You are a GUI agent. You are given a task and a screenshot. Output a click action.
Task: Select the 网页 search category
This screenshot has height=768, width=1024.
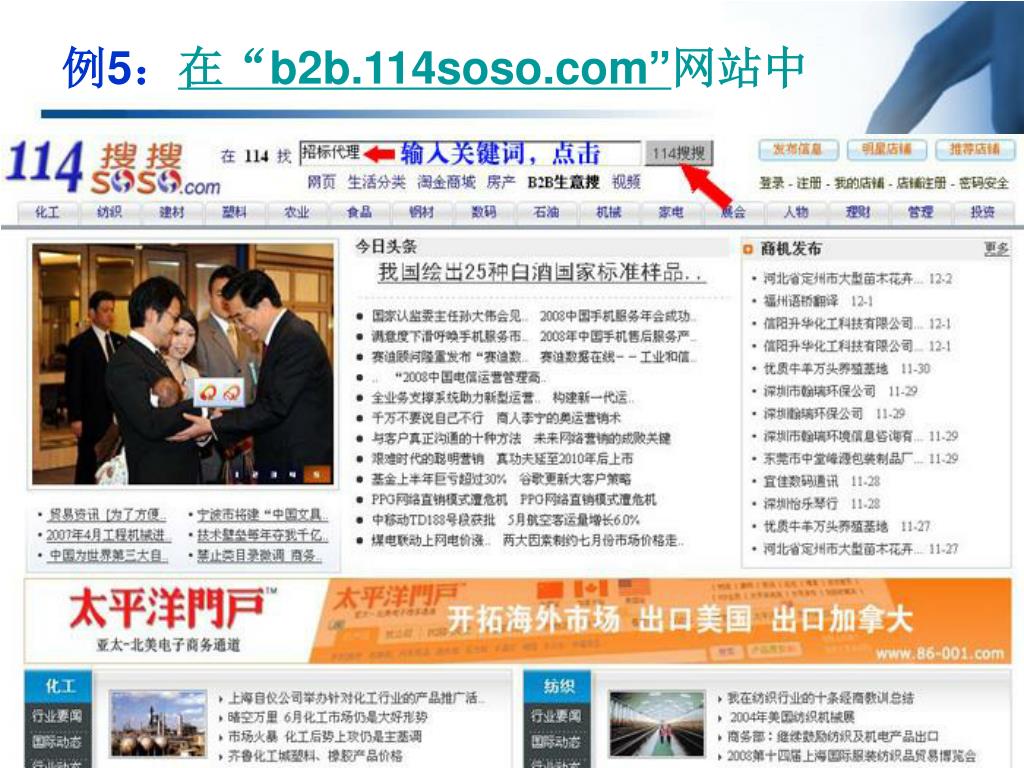[x=321, y=182]
